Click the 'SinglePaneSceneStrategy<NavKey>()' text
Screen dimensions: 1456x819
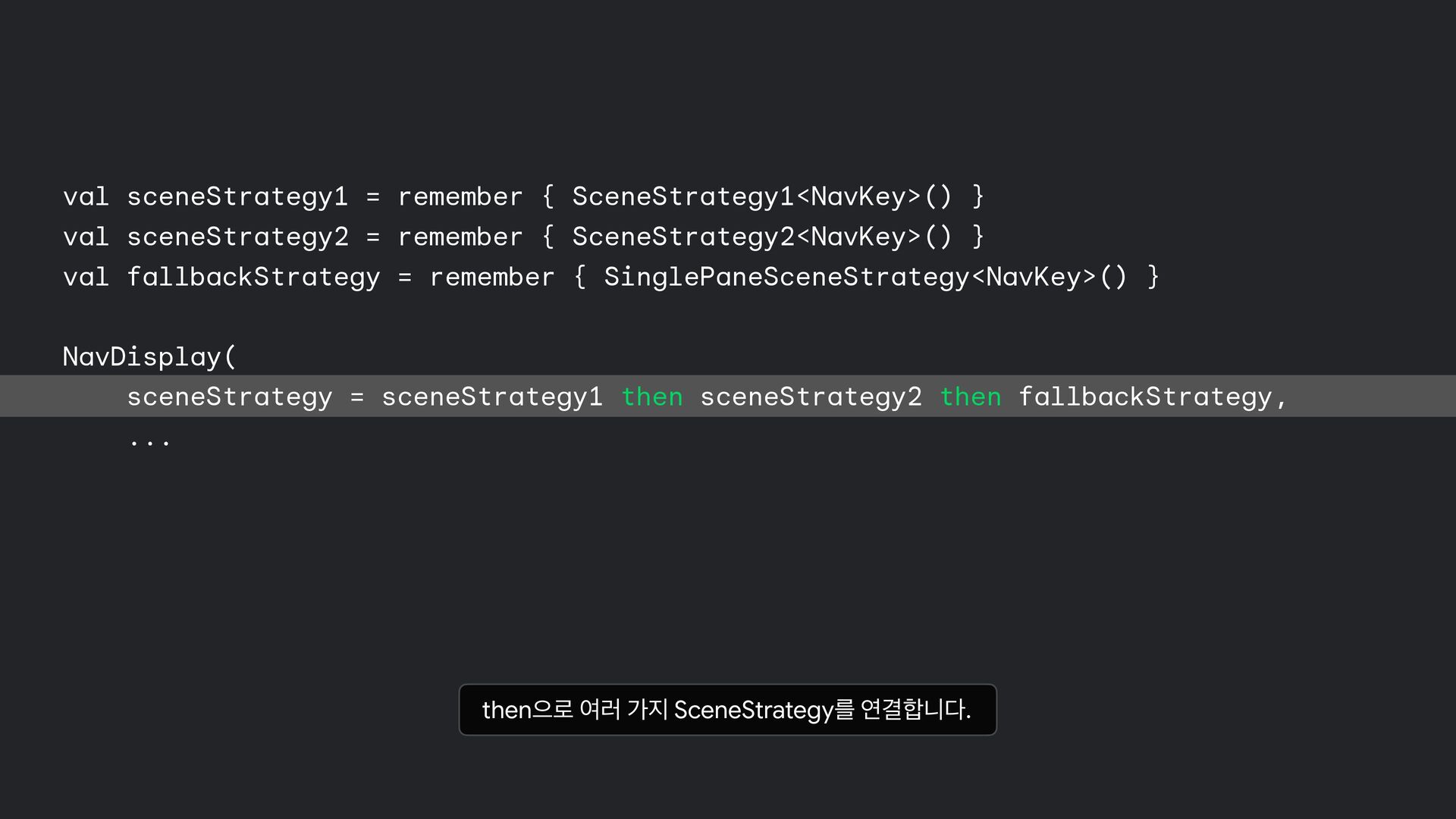[865, 277]
